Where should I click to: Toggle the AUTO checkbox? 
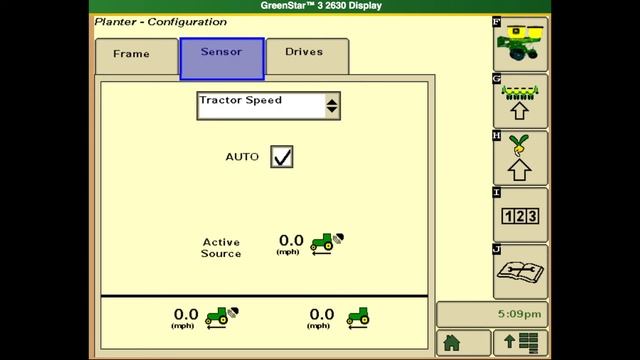click(x=282, y=157)
